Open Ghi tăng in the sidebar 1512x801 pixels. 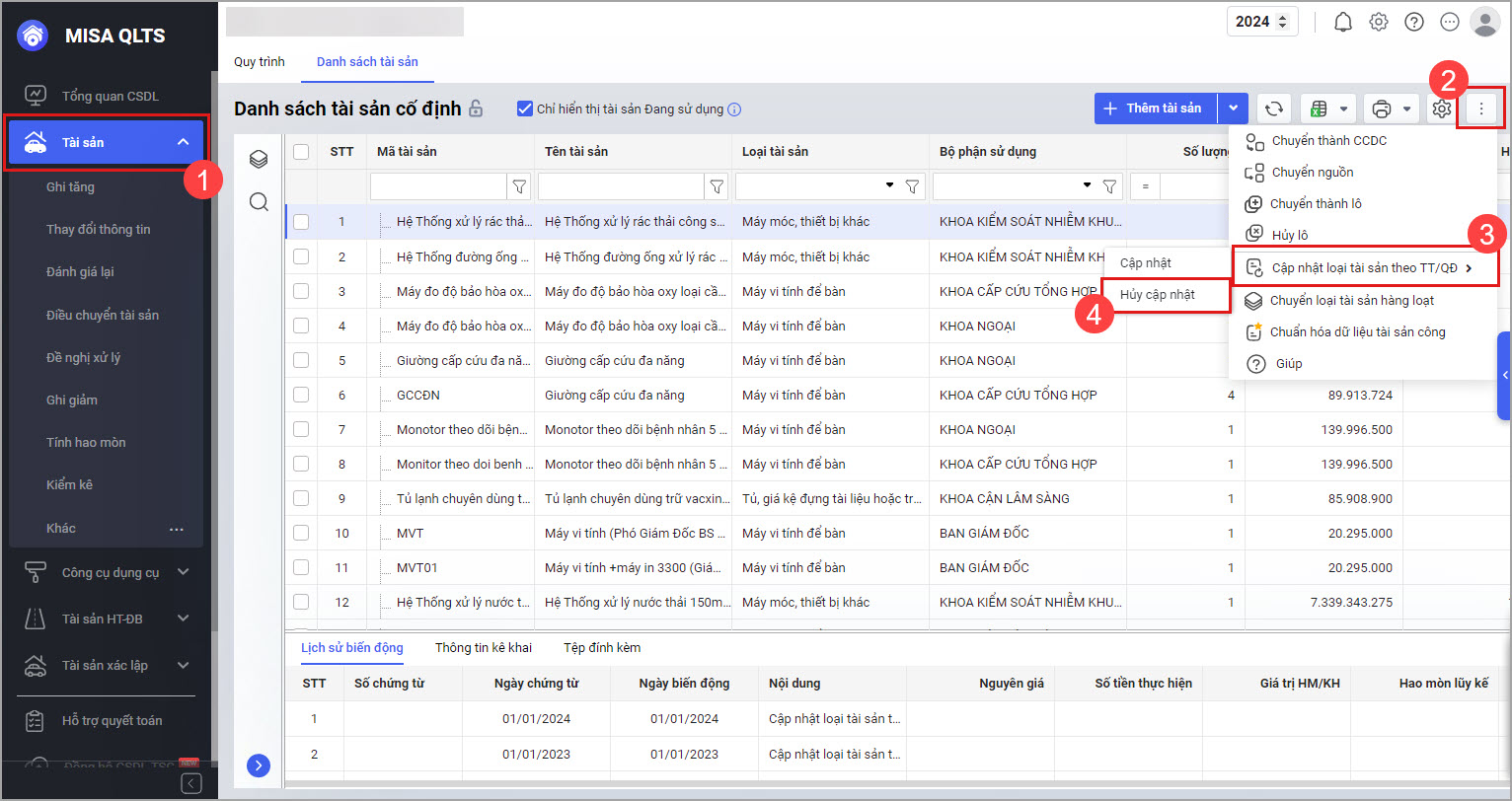70,186
